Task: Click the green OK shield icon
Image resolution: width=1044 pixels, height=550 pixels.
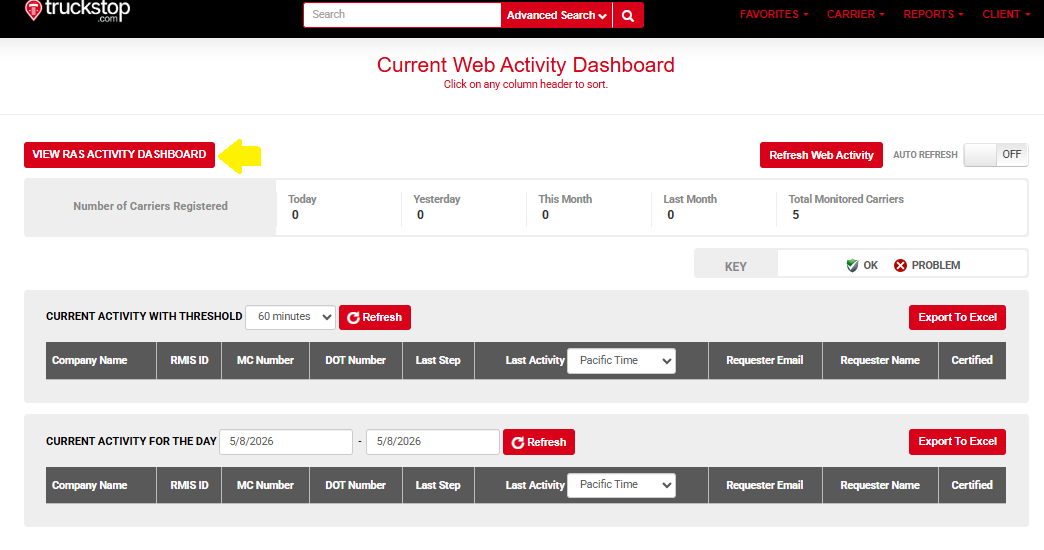Action: coord(852,266)
